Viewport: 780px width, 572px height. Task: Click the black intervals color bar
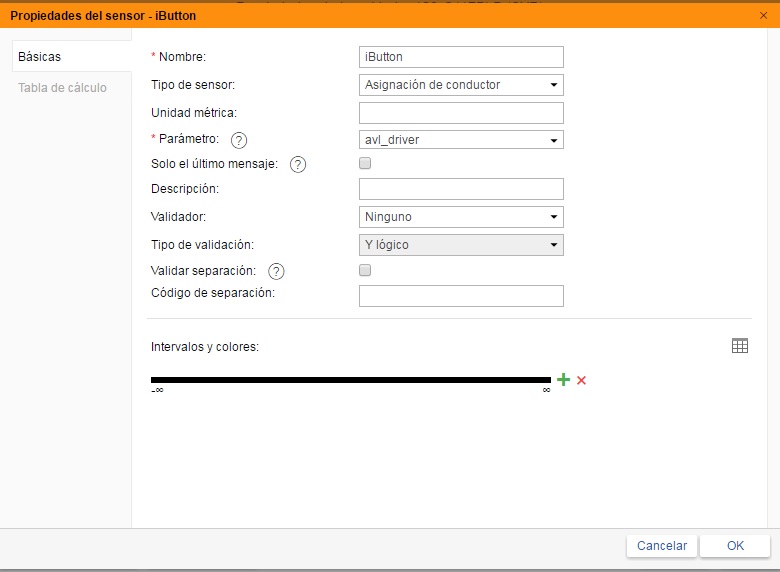(x=350, y=380)
